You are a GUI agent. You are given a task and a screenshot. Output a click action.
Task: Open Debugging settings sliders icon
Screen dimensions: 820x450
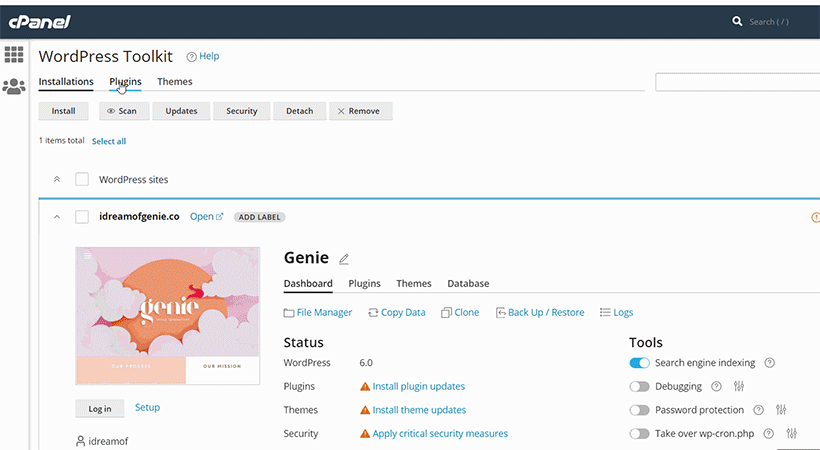(x=739, y=386)
